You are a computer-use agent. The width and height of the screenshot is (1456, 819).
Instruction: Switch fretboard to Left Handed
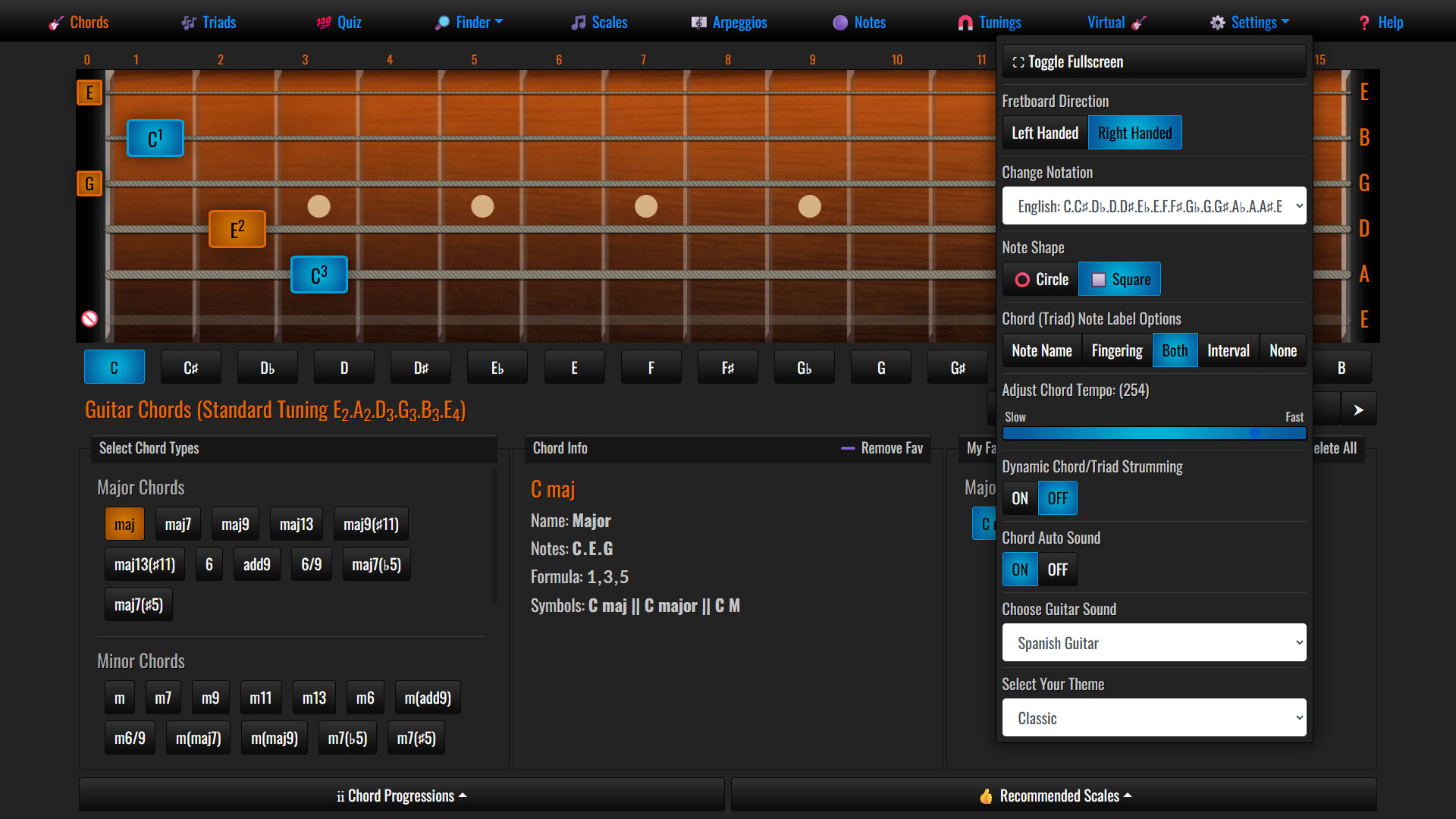coord(1044,132)
